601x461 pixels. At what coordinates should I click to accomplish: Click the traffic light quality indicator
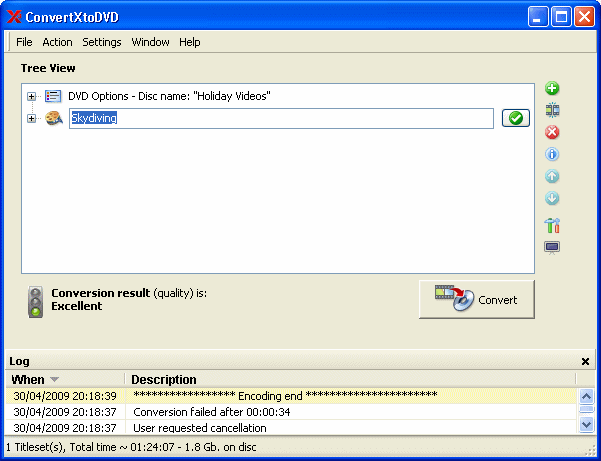coord(36,302)
